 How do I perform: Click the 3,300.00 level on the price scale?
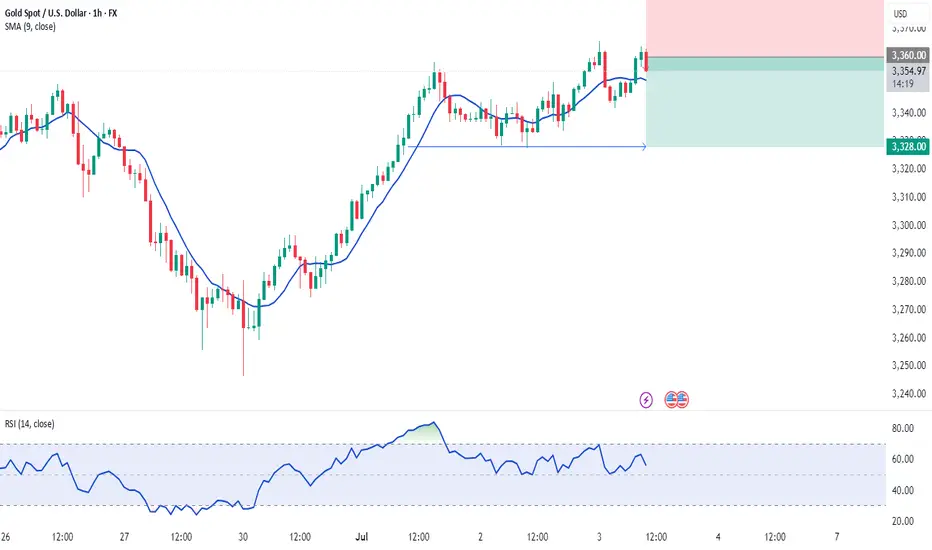[909, 225]
